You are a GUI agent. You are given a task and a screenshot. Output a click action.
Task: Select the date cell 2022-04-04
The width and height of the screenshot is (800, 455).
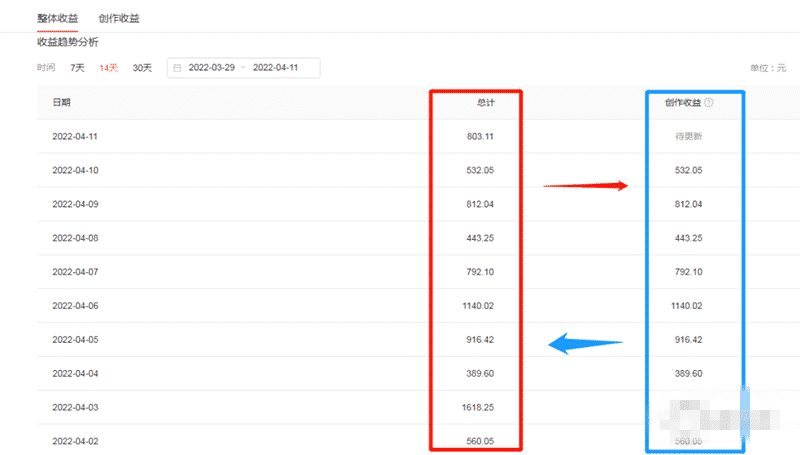[75, 373]
